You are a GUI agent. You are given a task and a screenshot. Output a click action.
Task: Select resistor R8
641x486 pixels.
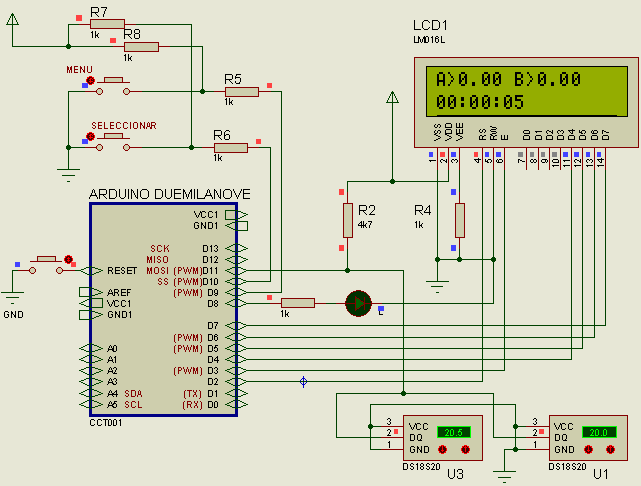(x=141, y=47)
